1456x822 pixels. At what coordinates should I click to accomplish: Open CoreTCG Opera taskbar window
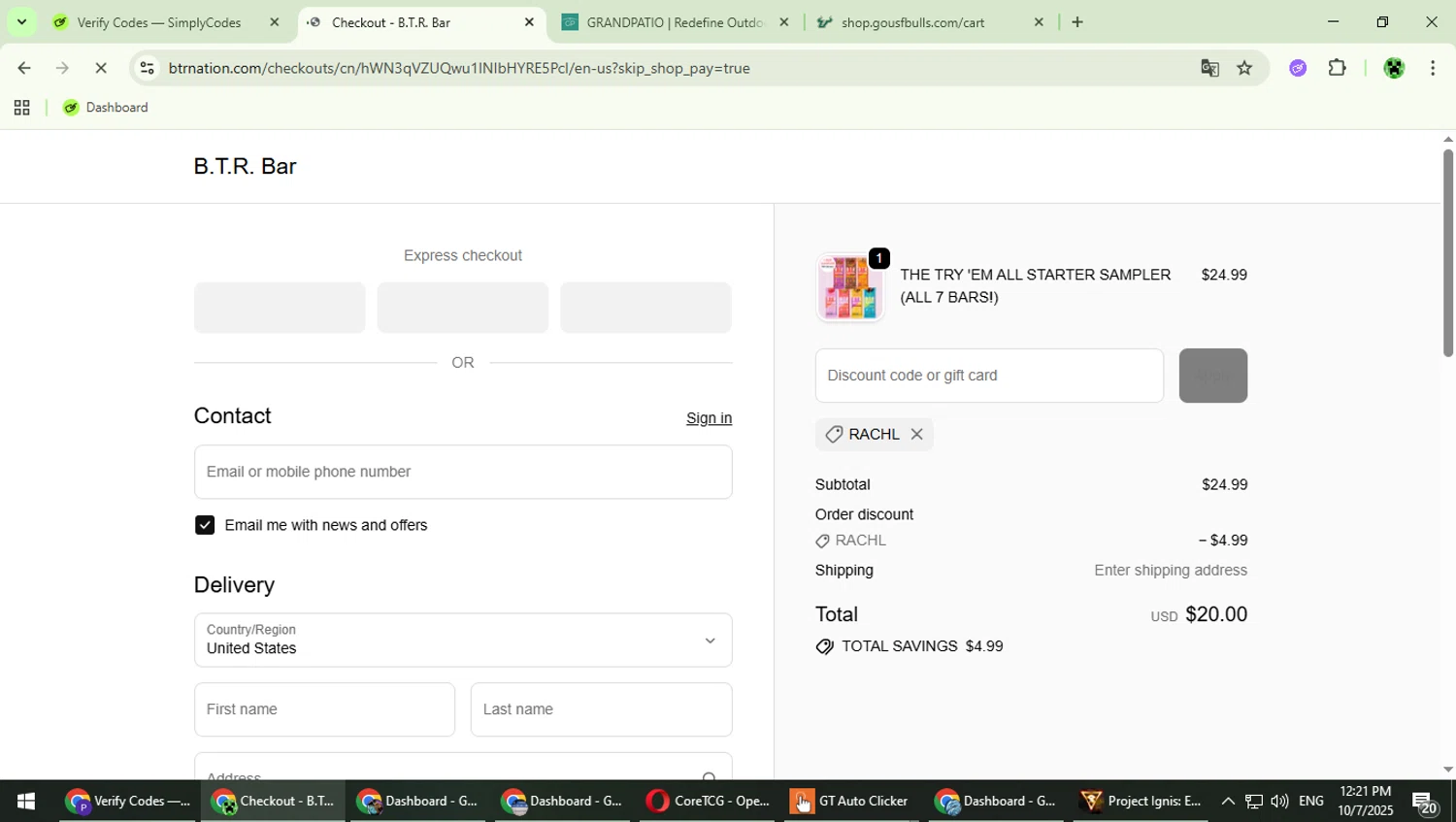(708, 802)
